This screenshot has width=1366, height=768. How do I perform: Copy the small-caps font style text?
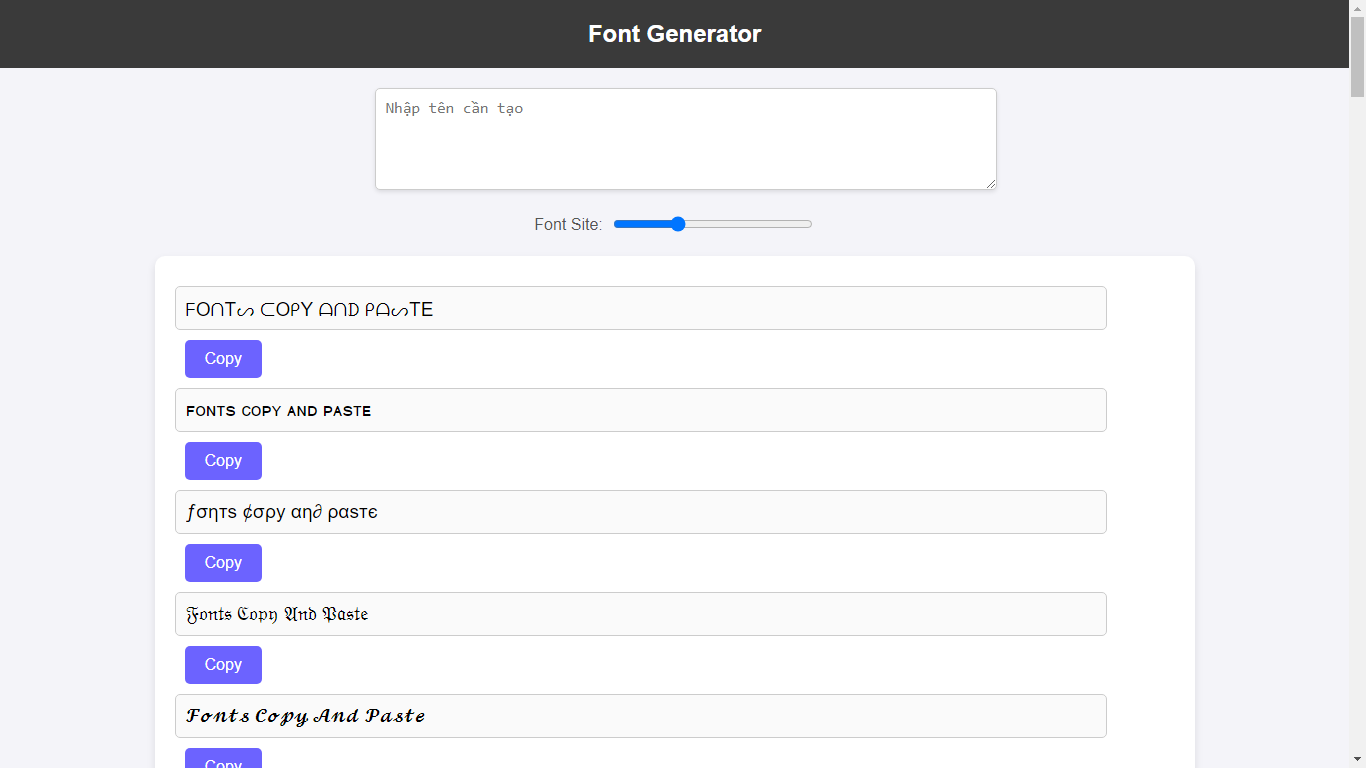click(223, 461)
